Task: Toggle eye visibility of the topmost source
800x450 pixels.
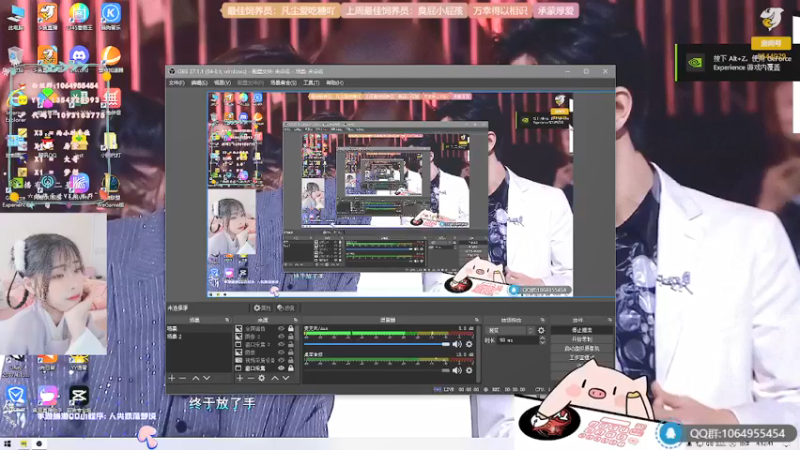Action: tap(281, 329)
